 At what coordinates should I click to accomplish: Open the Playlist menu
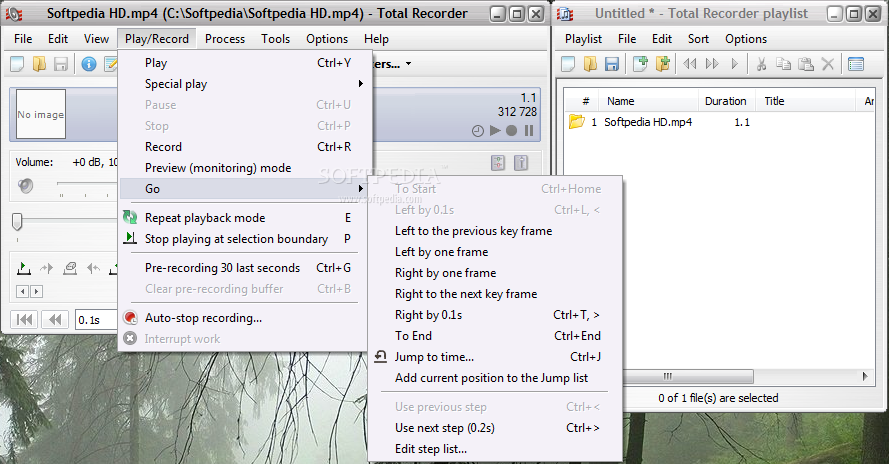pyautogui.click(x=583, y=39)
